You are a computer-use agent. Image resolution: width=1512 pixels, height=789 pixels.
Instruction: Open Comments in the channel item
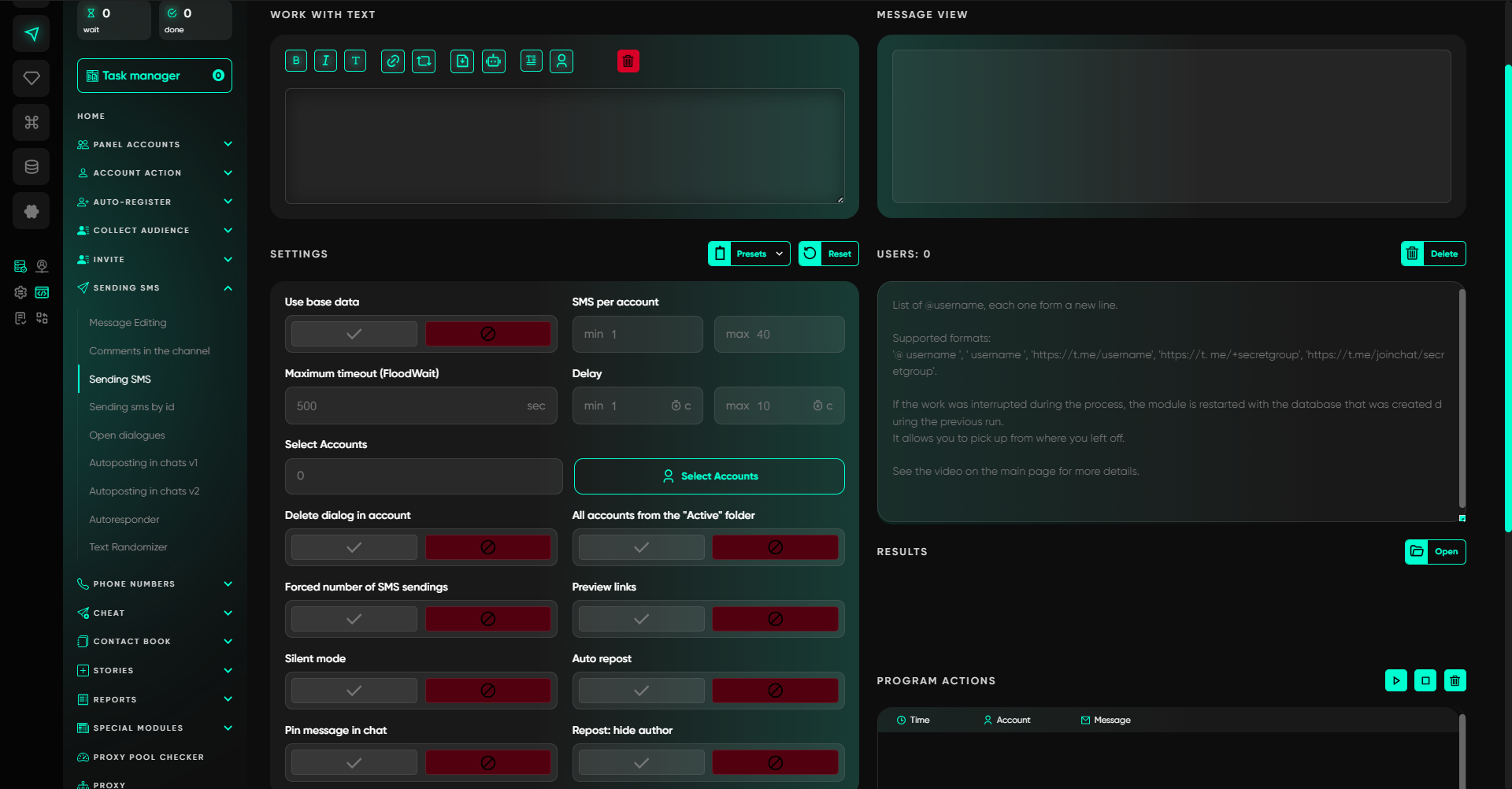pyautogui.click(x=150, y=351)
